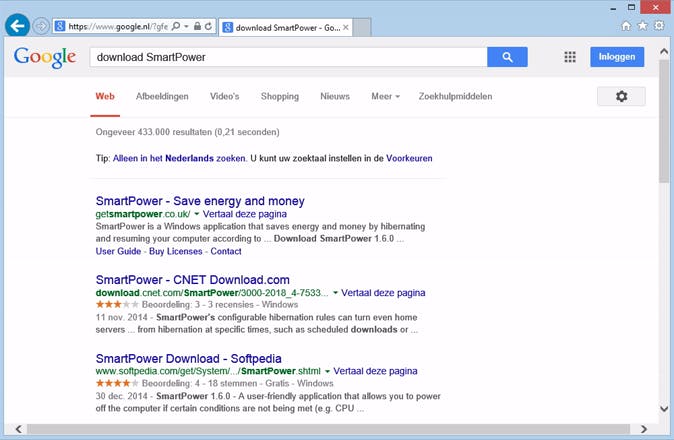Open 'SmartPower - Save energy and money' result

coord(200,201)
